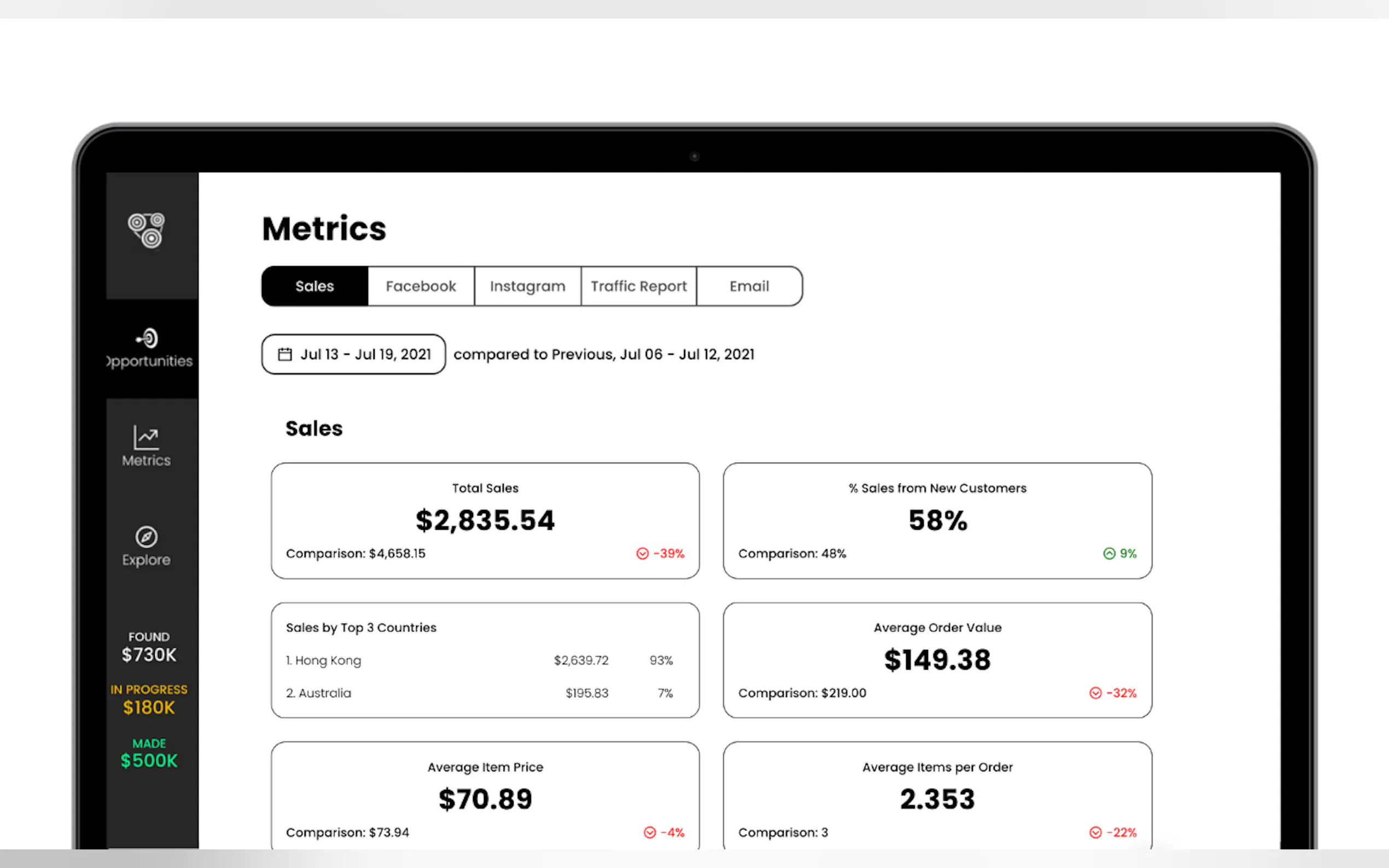1389x868 pixels.
Task: Switch to the Instagram tab
Action: click(527, 286)
